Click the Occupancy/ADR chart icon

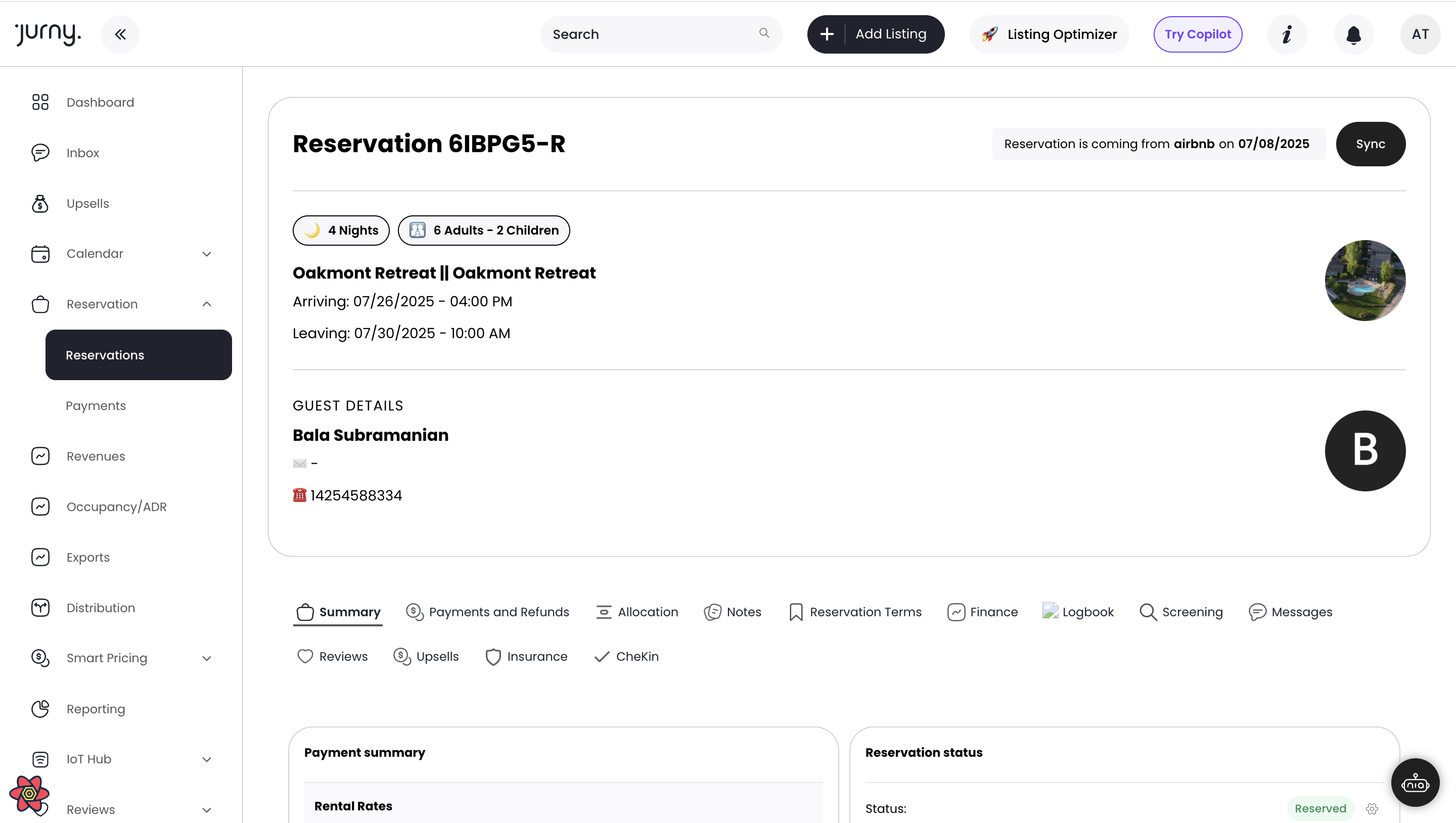coord(40,507)
